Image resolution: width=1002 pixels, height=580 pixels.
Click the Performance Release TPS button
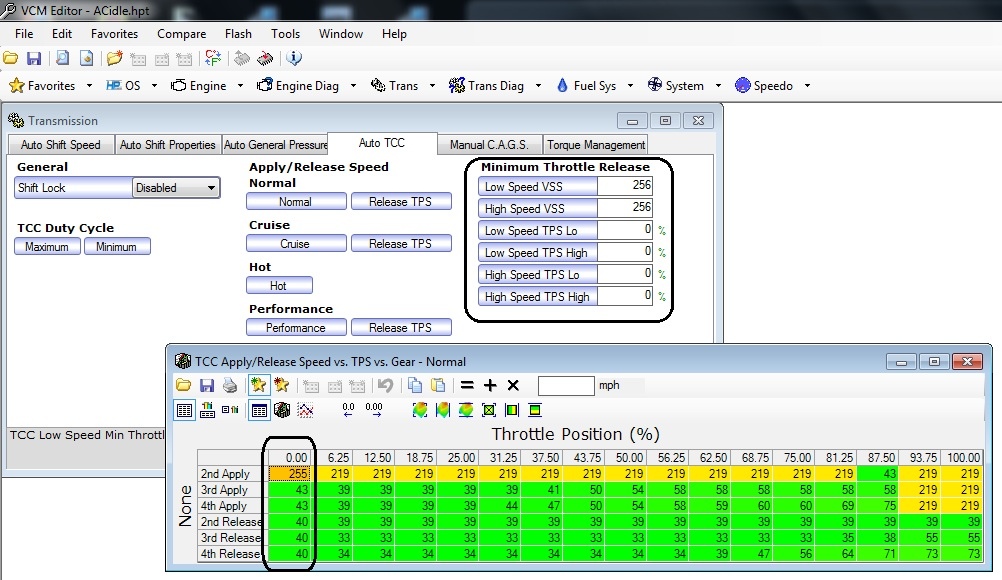(x=401, y=328)
